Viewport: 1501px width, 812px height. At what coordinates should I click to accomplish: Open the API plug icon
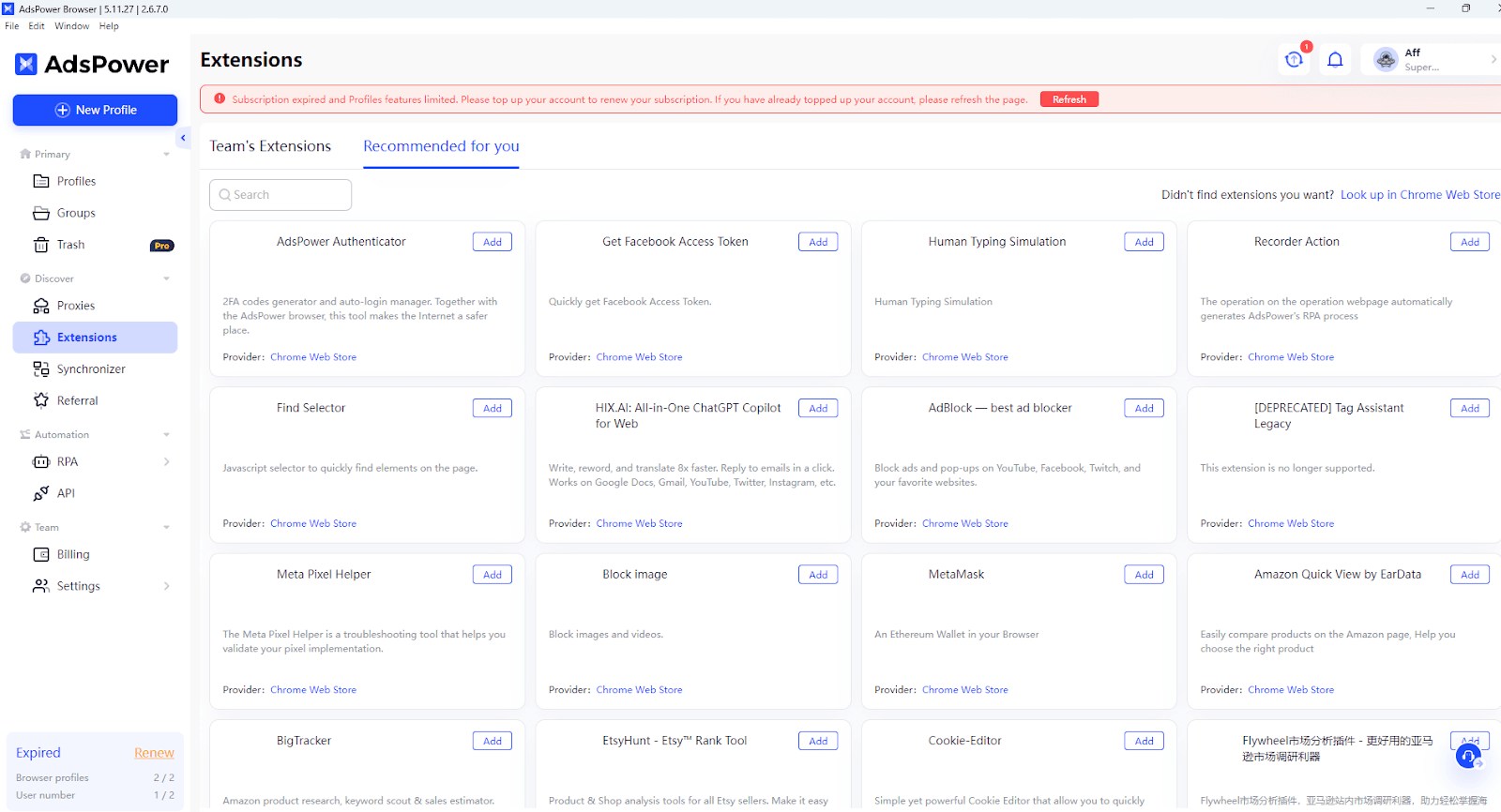click(41, 493)
